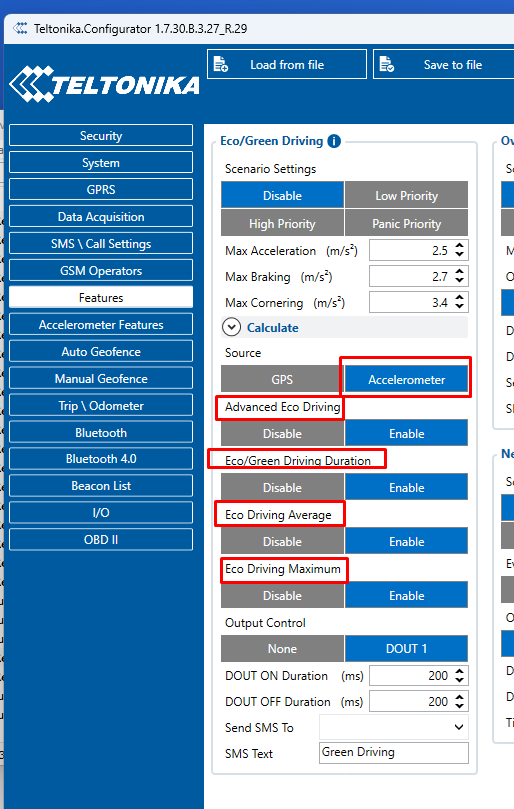Open the Beacon List section
Viewport: 514px width, 809px height.
coord(101,486)
